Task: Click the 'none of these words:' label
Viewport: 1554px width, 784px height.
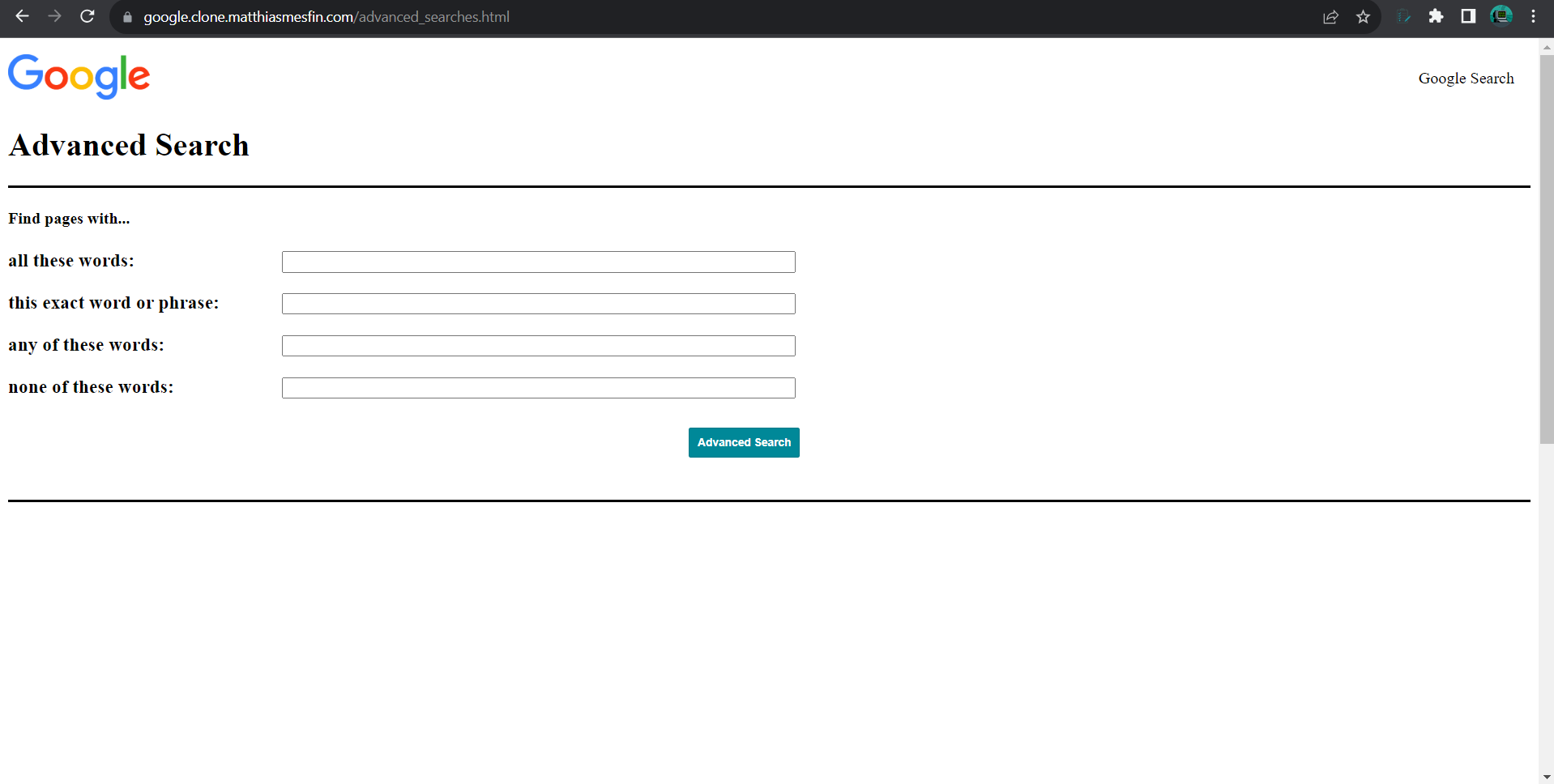Action: (x=91, y=387)
